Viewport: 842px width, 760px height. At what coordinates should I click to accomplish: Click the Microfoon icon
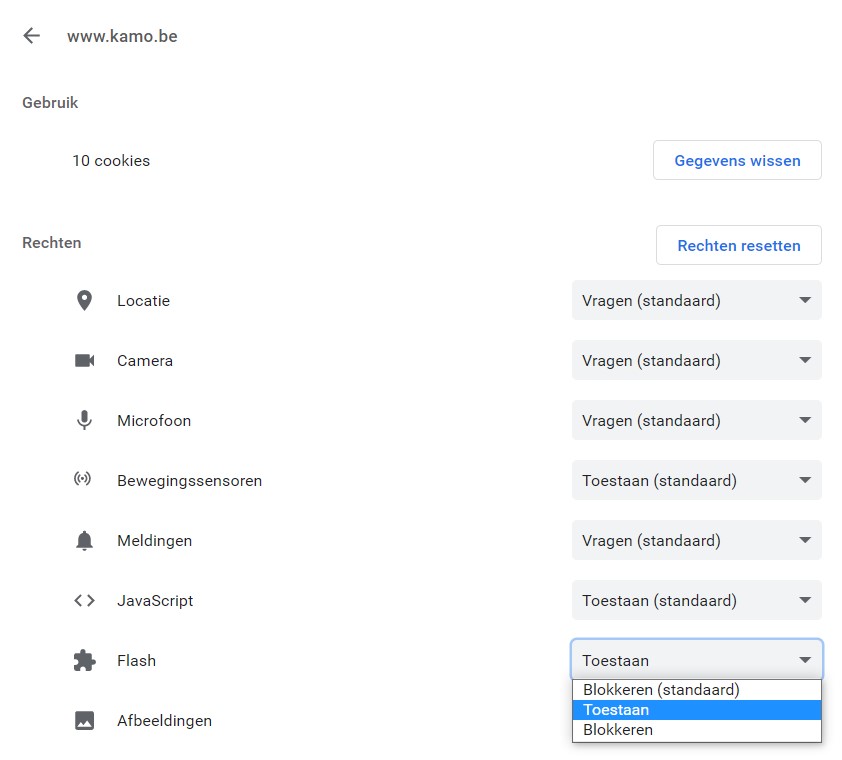(84, 421)
